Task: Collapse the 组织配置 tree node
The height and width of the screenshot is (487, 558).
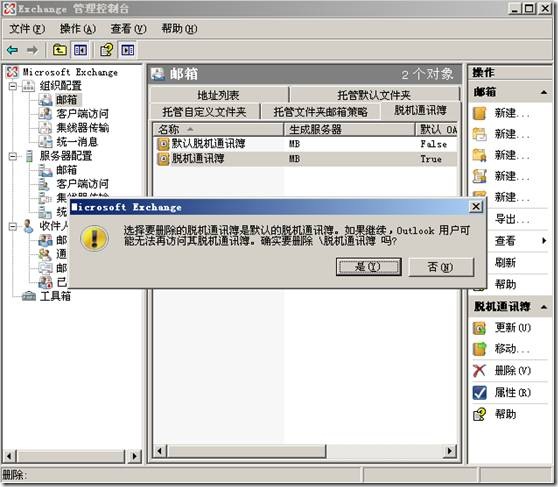Action: pyautogui.click(x=13, y=86)
